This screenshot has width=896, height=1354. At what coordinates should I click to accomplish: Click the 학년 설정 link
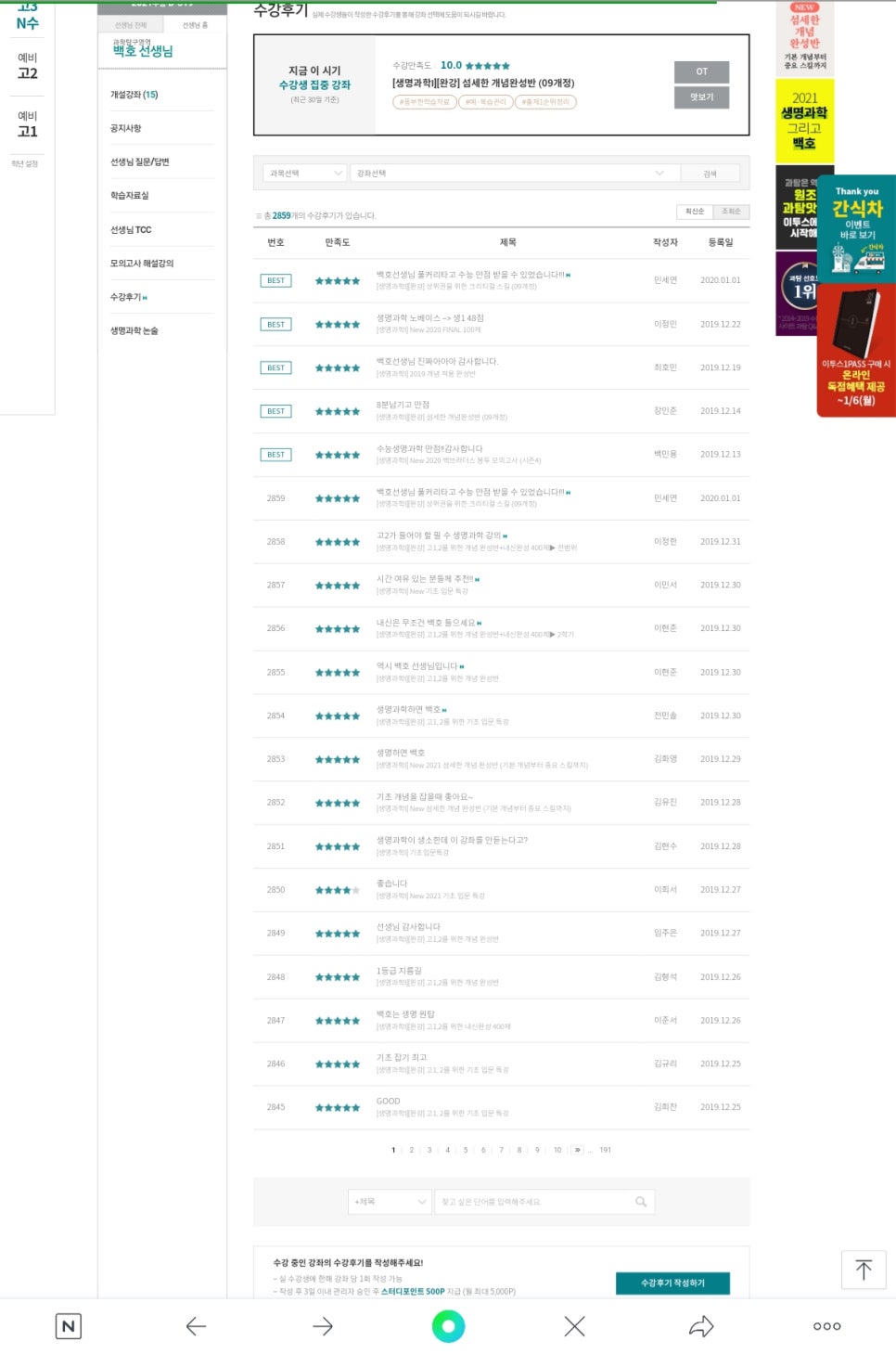pos(25,164)
